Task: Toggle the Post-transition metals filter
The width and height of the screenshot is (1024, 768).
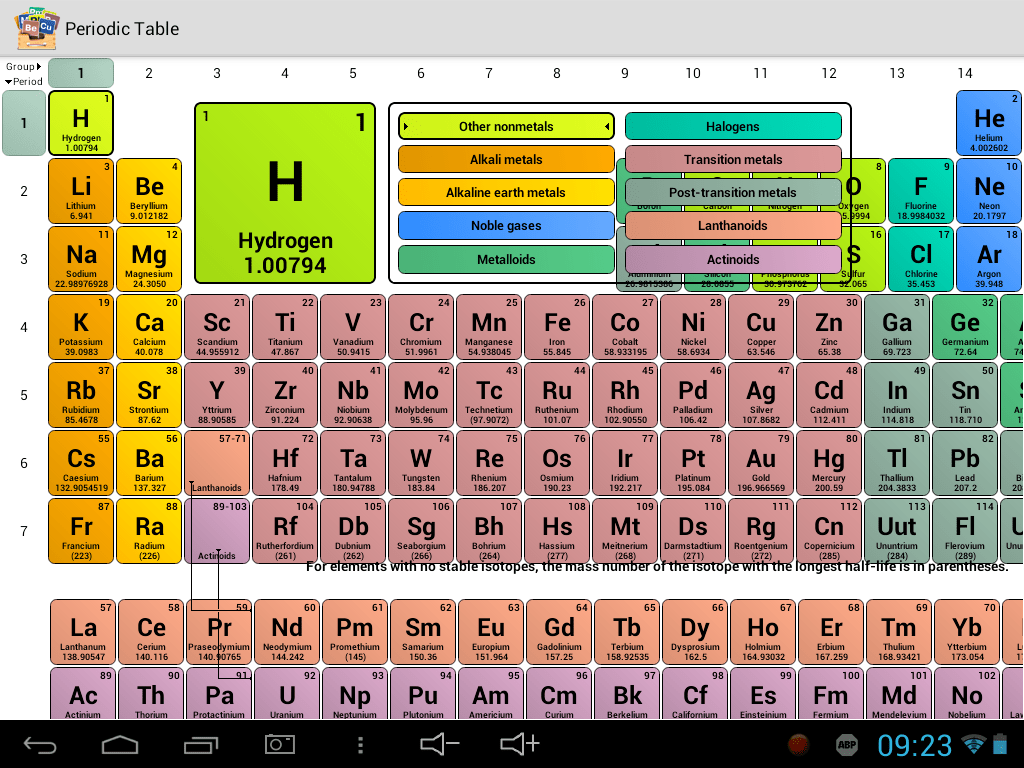Action: (x=733, y=193)
